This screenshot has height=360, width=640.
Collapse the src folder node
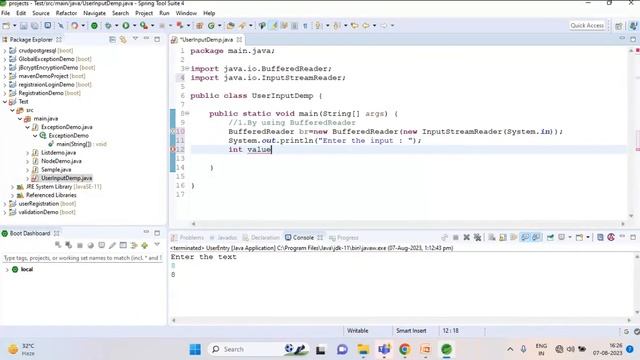[12, 110]
